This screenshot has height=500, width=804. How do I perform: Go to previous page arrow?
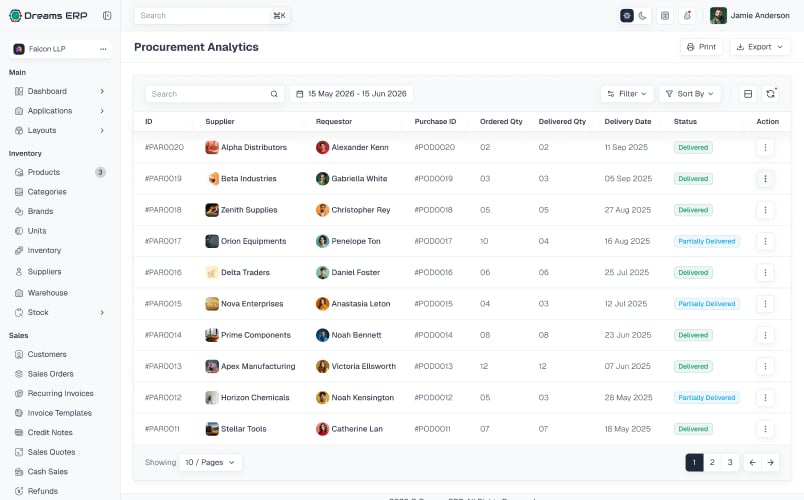click(752, 462)
